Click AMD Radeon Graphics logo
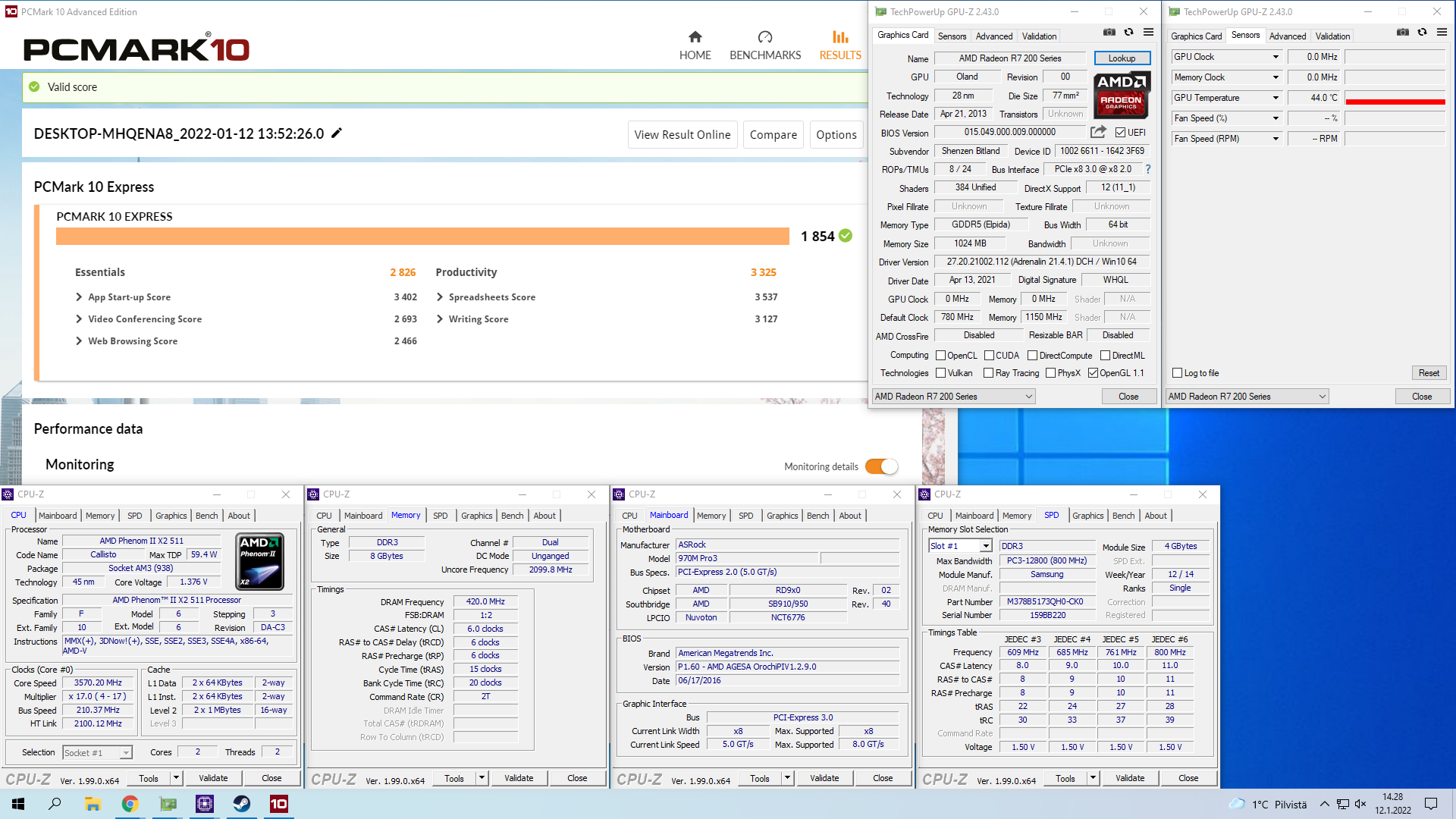The height and width of the screenshot is (819, 1456). (x=1122, y=94)
